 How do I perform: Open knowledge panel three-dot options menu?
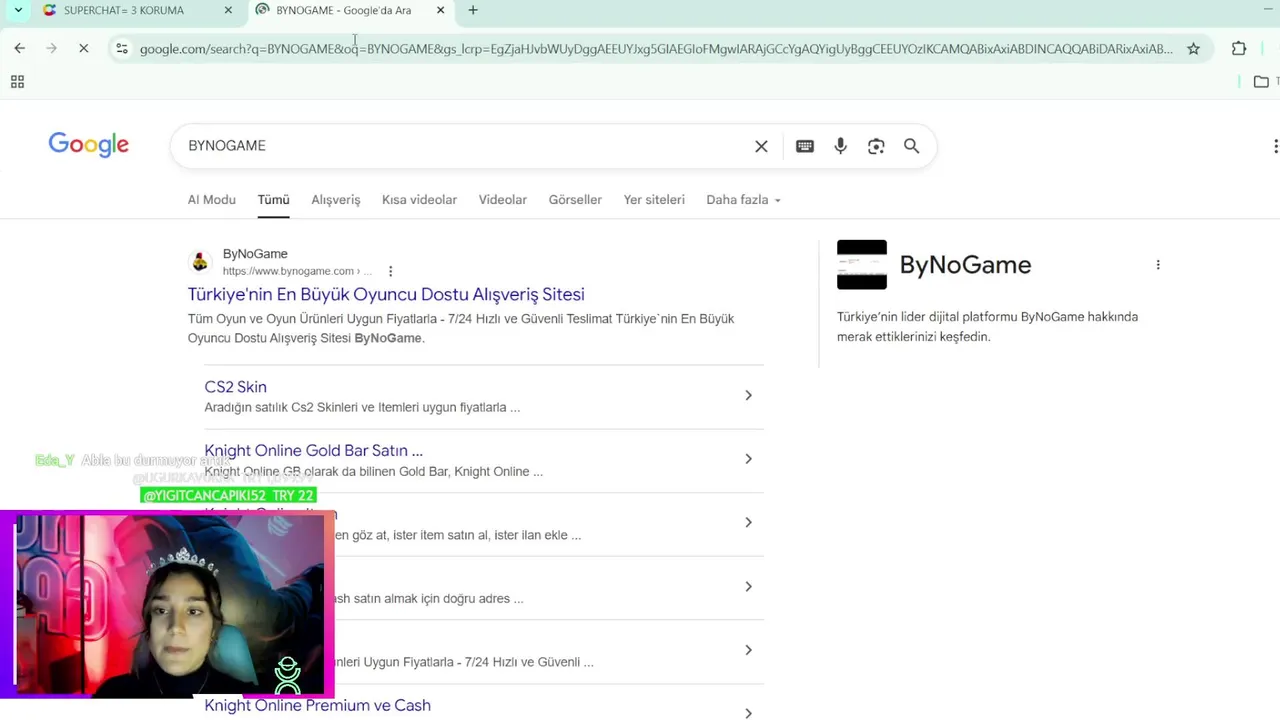click(x=1158, y=265)
